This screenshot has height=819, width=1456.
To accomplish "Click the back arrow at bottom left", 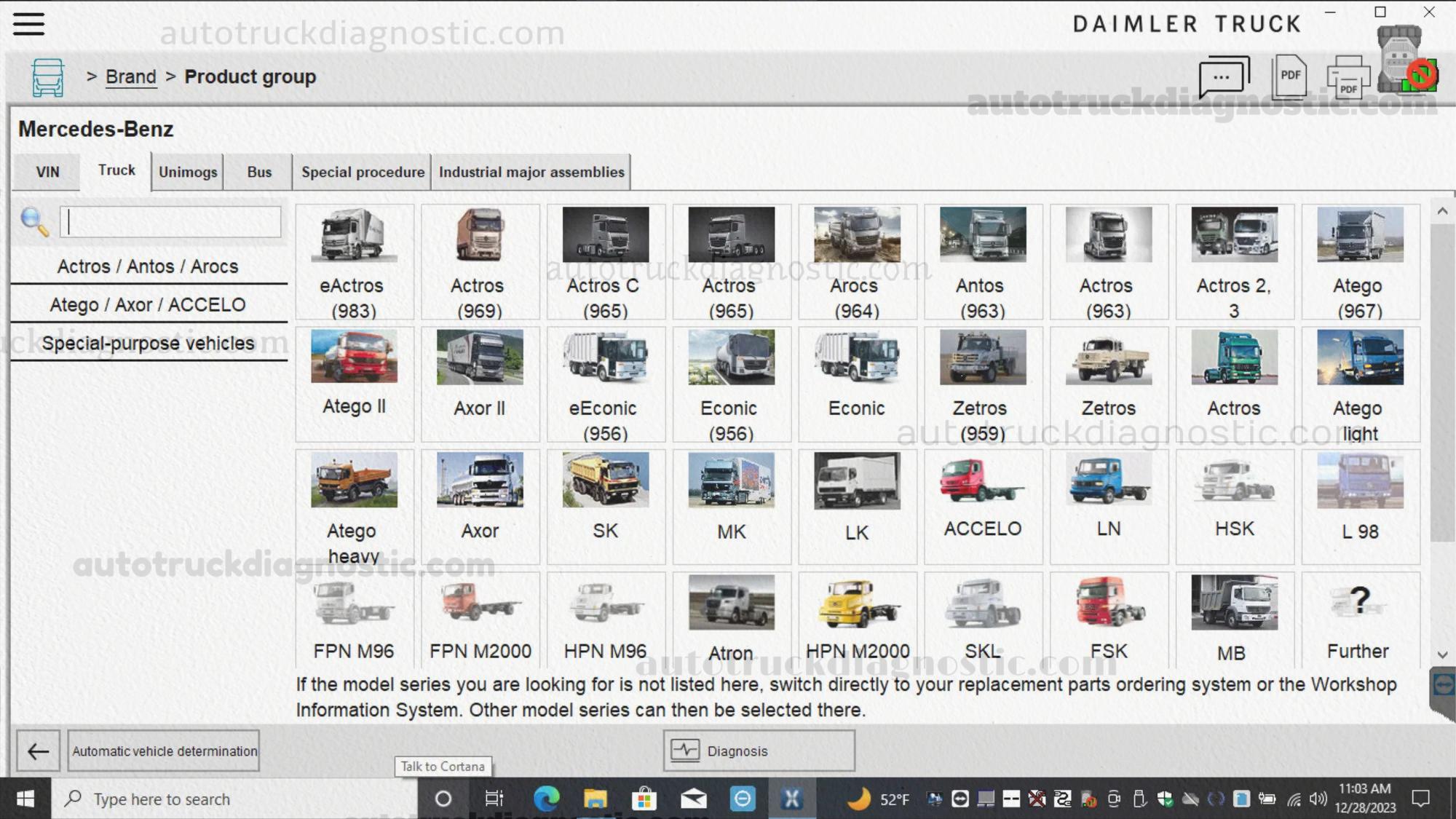I will point(37,751).
